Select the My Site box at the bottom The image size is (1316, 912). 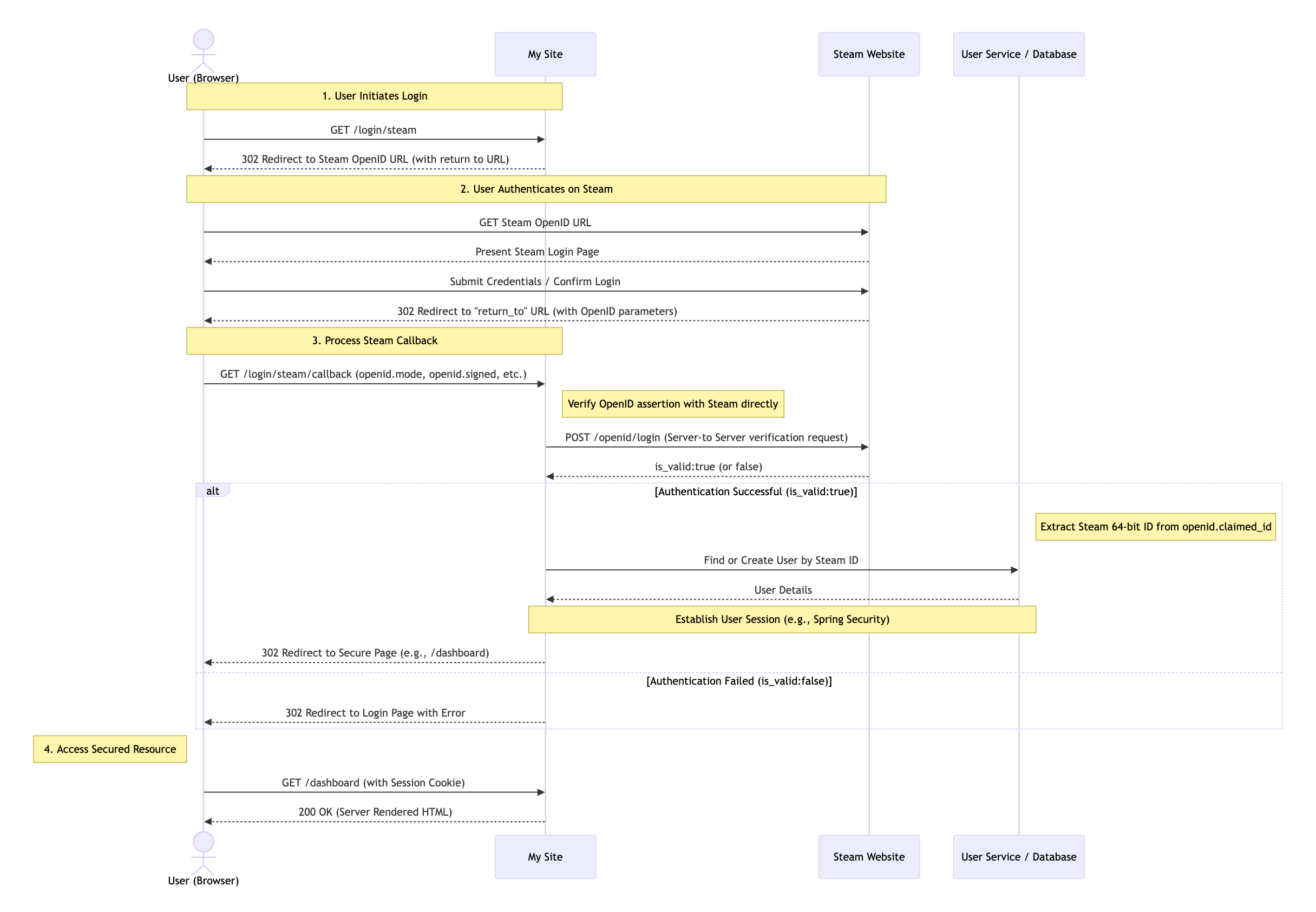(x=545, y=857)
